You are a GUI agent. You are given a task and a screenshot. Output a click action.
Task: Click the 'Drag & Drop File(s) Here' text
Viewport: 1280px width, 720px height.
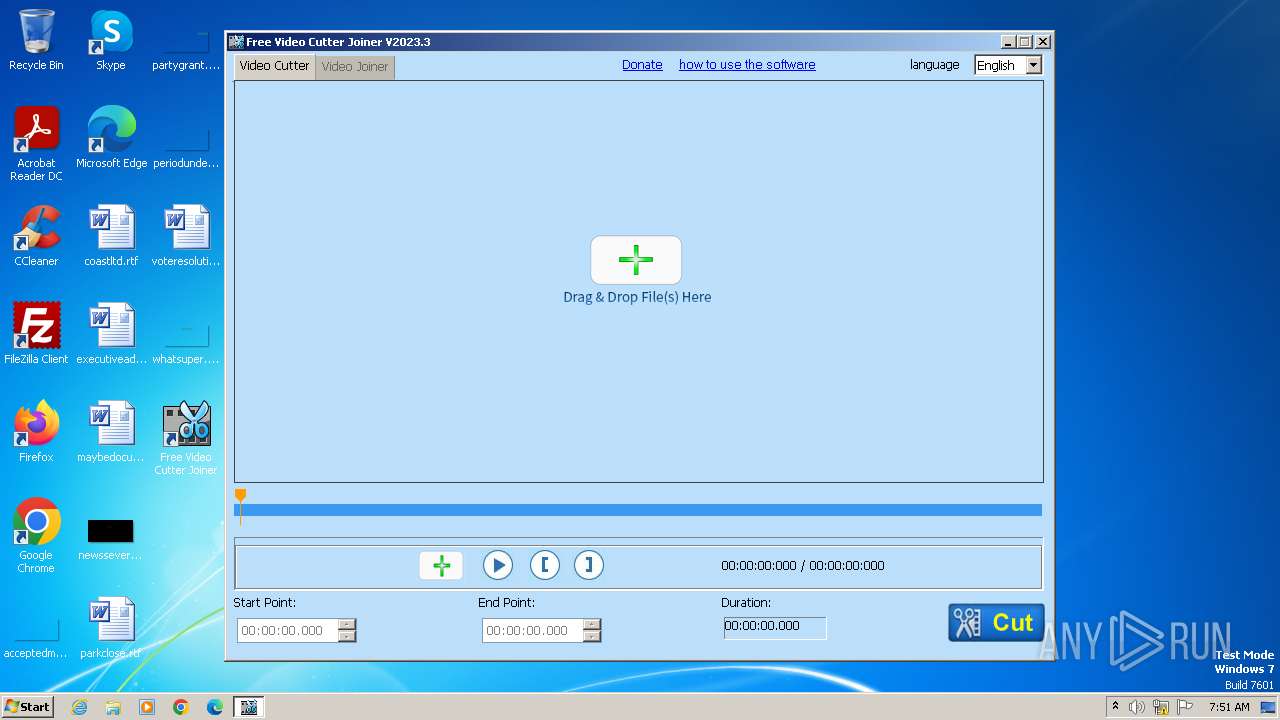click(637, 297)
